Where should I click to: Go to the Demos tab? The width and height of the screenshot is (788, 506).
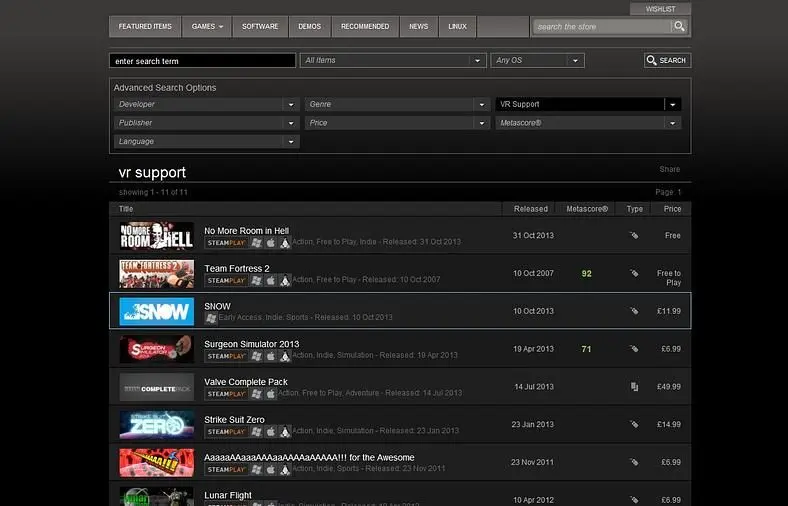click(x=310, y=26)
